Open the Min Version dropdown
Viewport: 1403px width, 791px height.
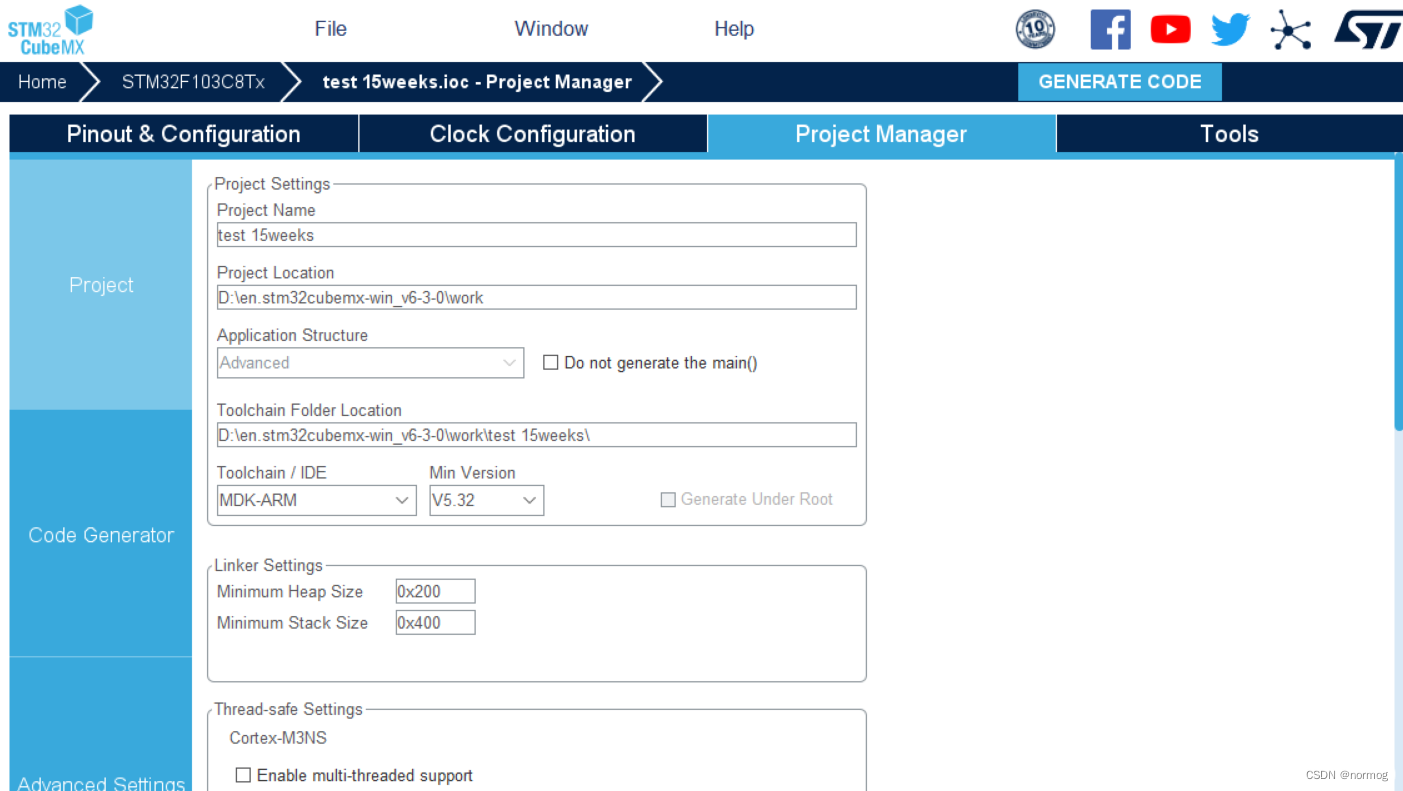[487, 500]
